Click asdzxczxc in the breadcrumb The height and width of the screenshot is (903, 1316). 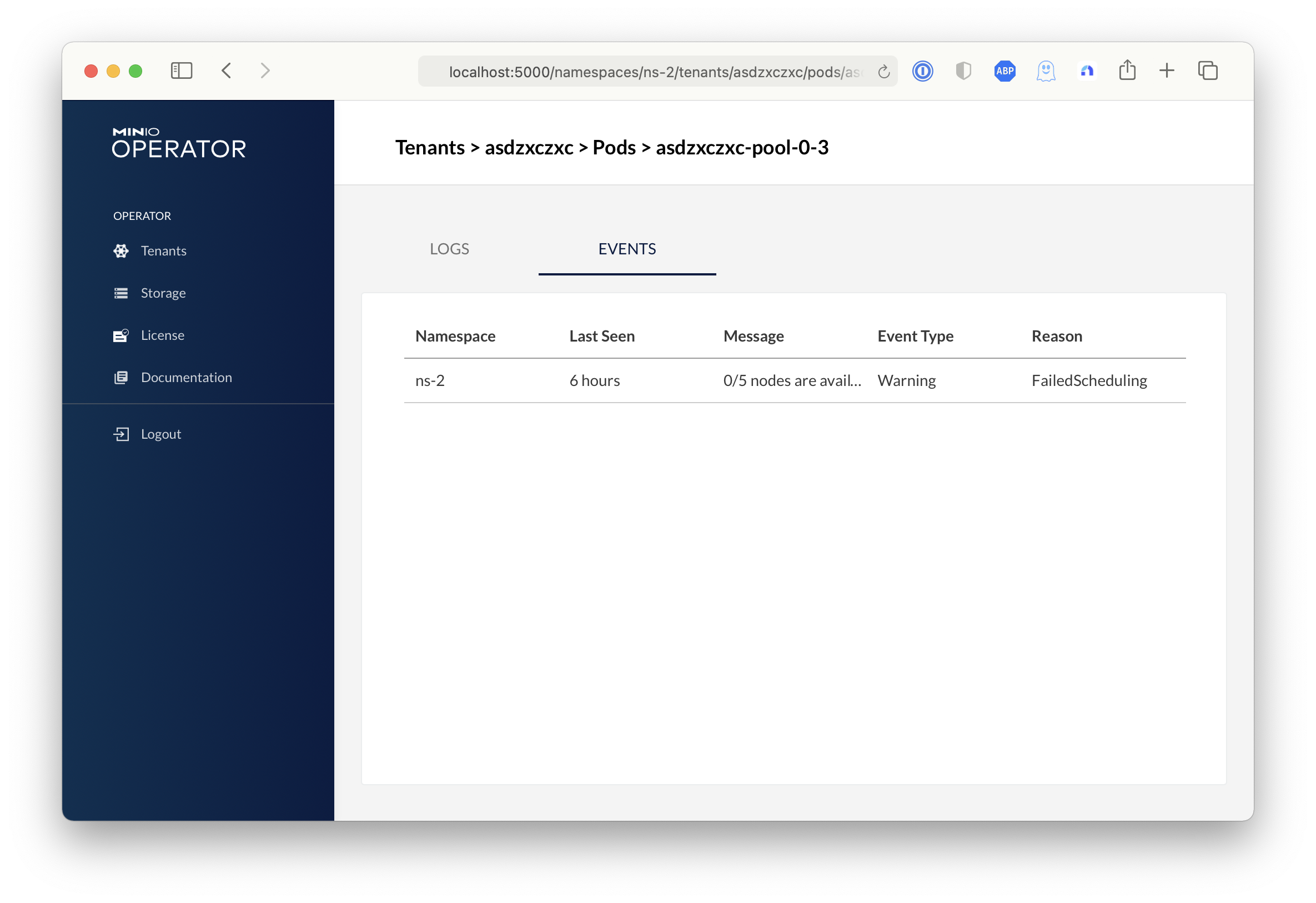point(529,147)
